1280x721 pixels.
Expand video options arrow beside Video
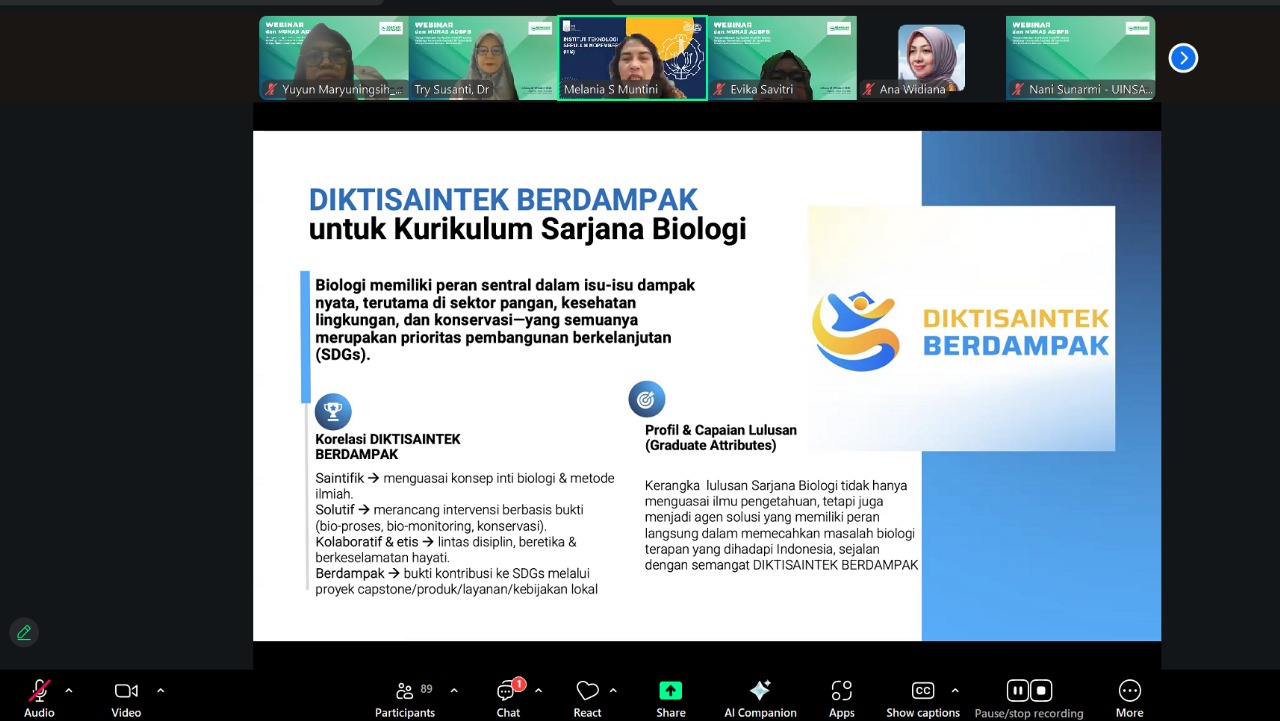click(160, 690)
